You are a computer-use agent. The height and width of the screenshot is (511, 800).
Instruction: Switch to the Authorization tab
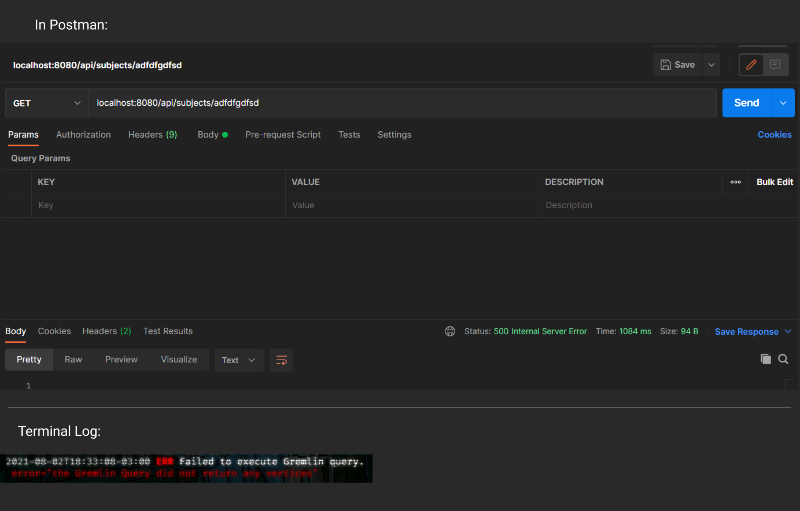click(x=84, y=135)
